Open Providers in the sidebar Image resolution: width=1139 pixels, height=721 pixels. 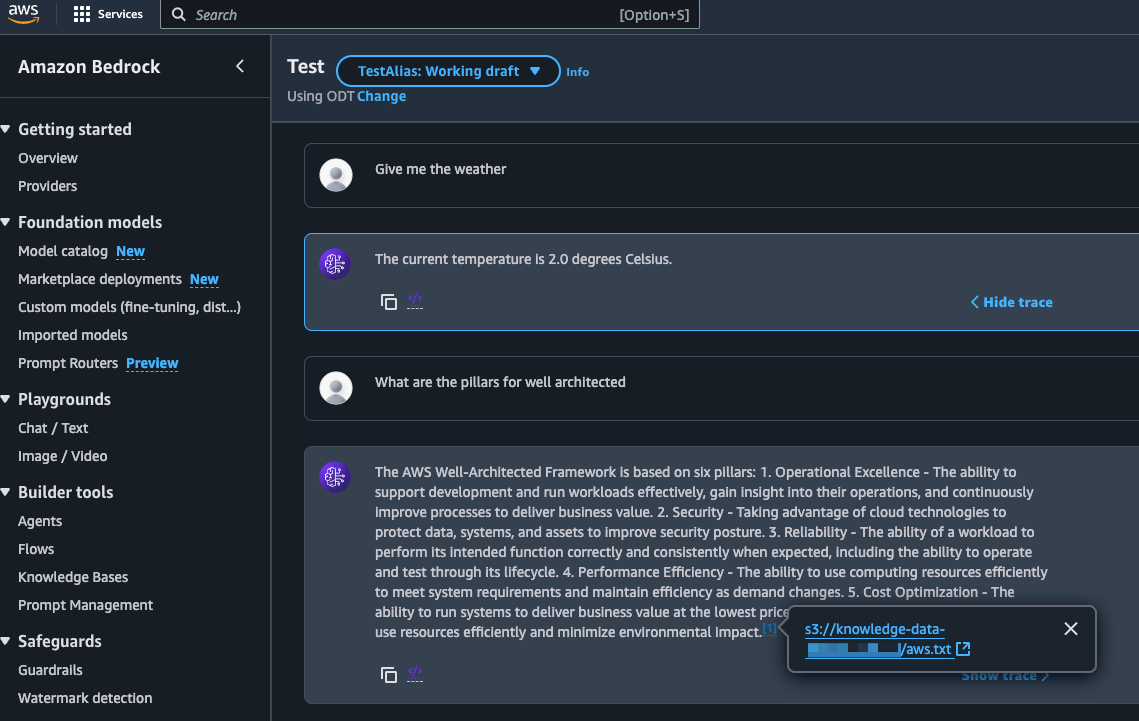tap(47, 186)
